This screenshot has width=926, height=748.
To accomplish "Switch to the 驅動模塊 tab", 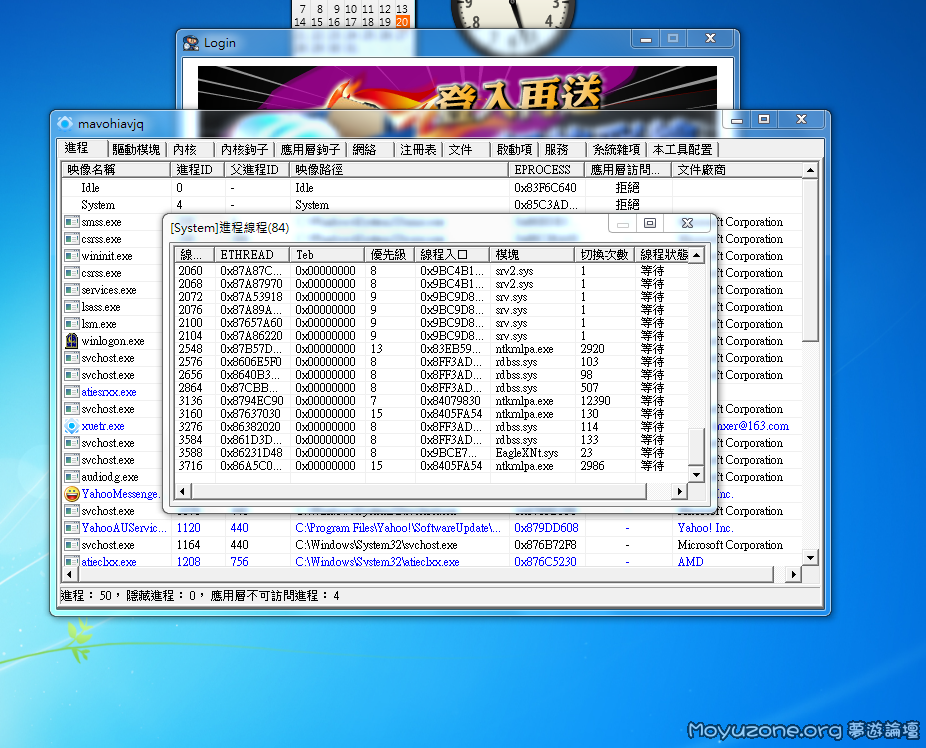I will [135, 149].
